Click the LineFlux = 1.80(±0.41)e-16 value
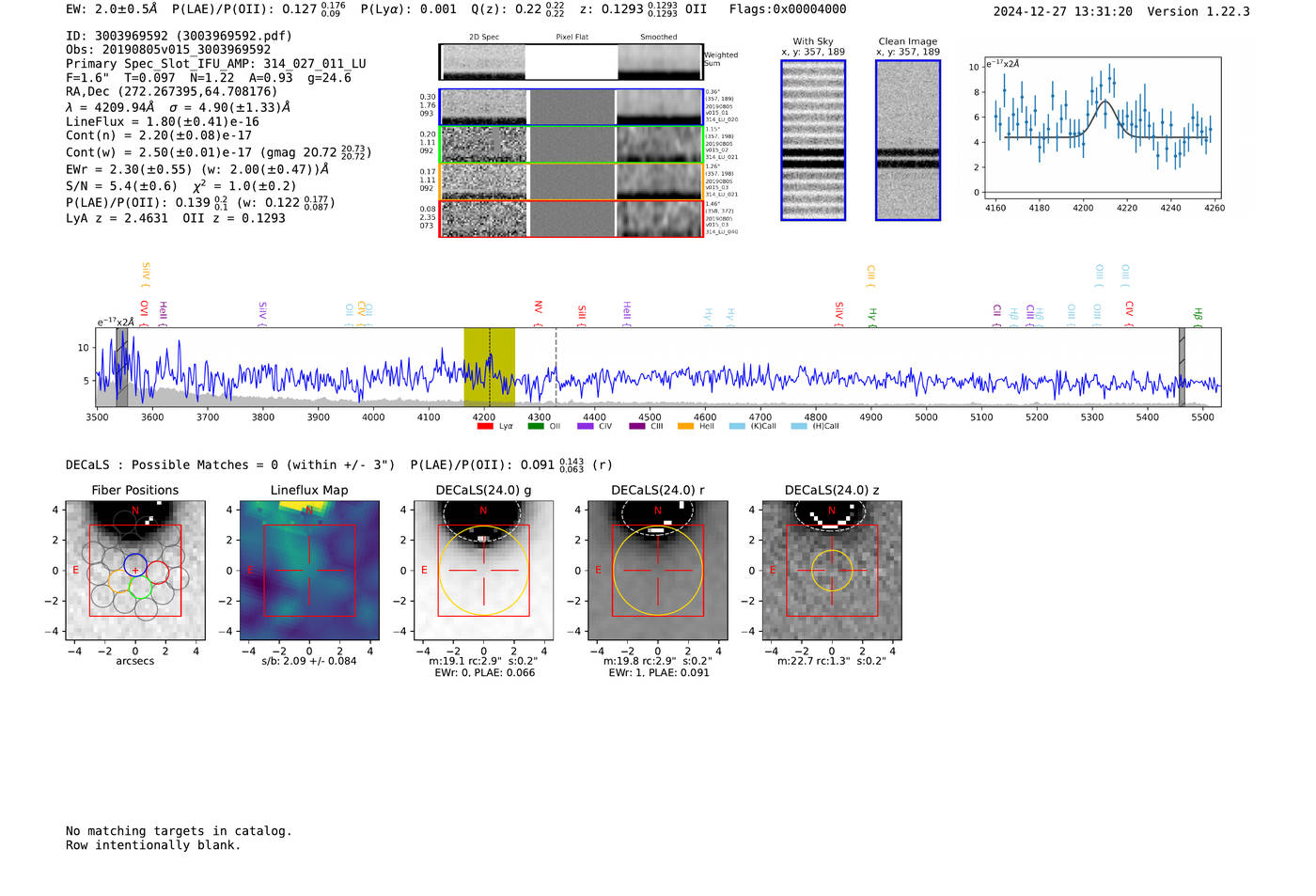The width and height of the screenshot is (1316, 896). point(163,121)
